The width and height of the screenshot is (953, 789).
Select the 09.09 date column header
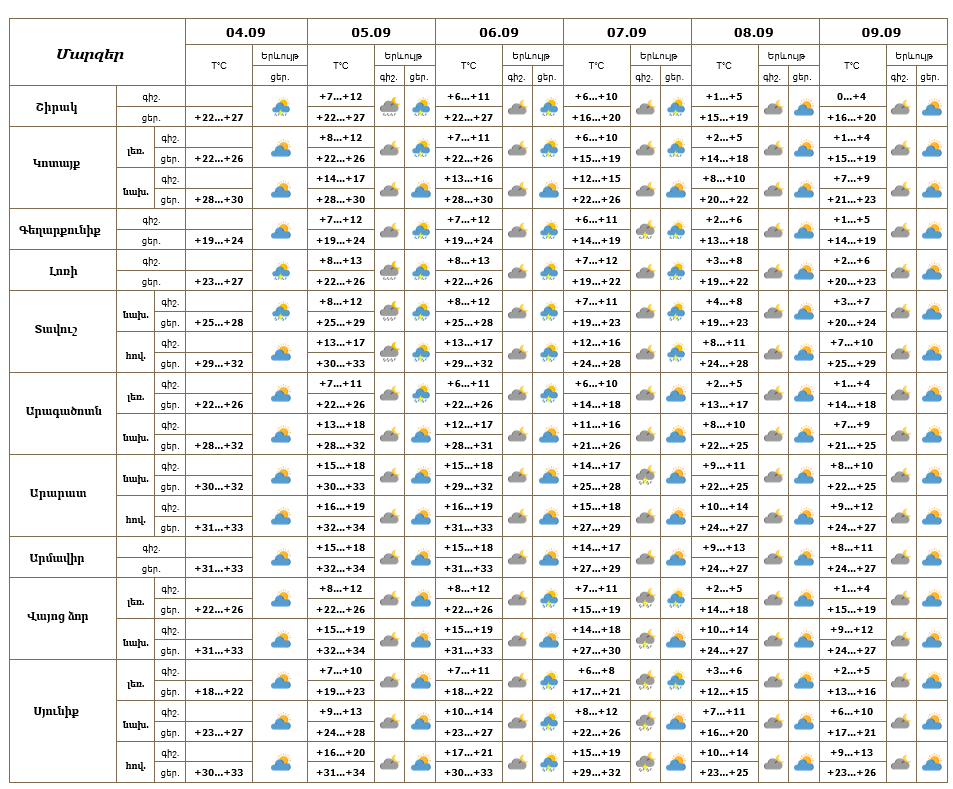point(881,32)
